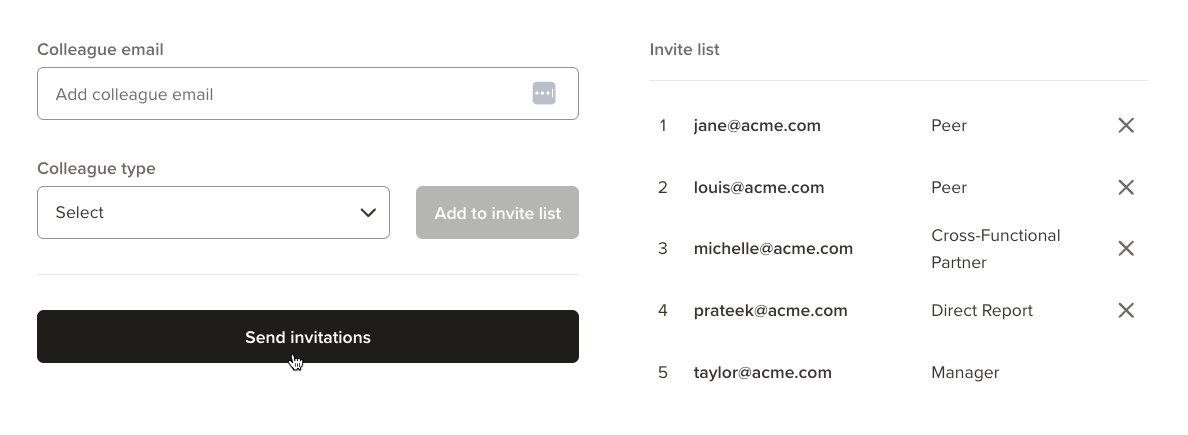Screen dimensions: 1188x435
Task: Click the Add to invite list button
Action: [x=497, y=213]
